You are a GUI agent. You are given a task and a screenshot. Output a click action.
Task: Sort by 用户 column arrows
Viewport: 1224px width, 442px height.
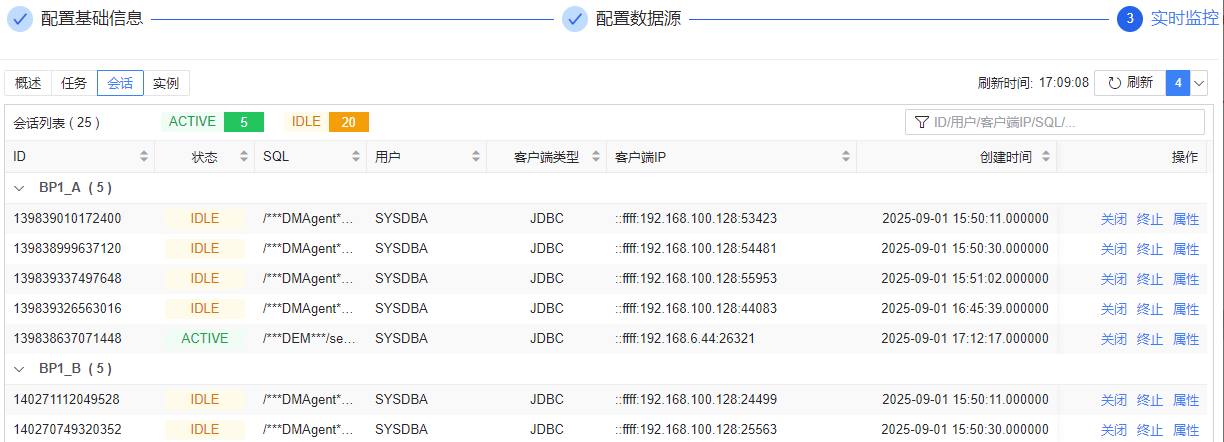476,157
